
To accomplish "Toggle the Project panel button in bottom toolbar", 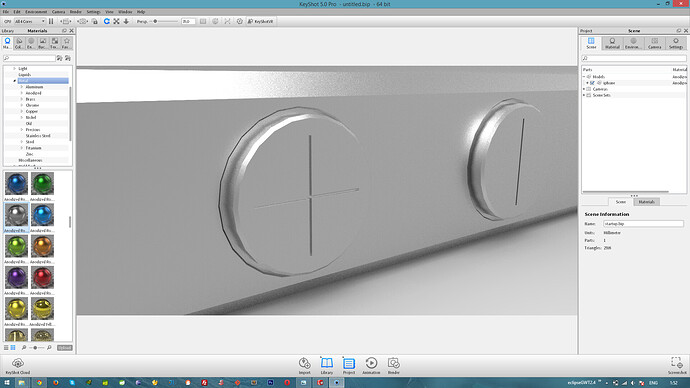I will (349, 366).
